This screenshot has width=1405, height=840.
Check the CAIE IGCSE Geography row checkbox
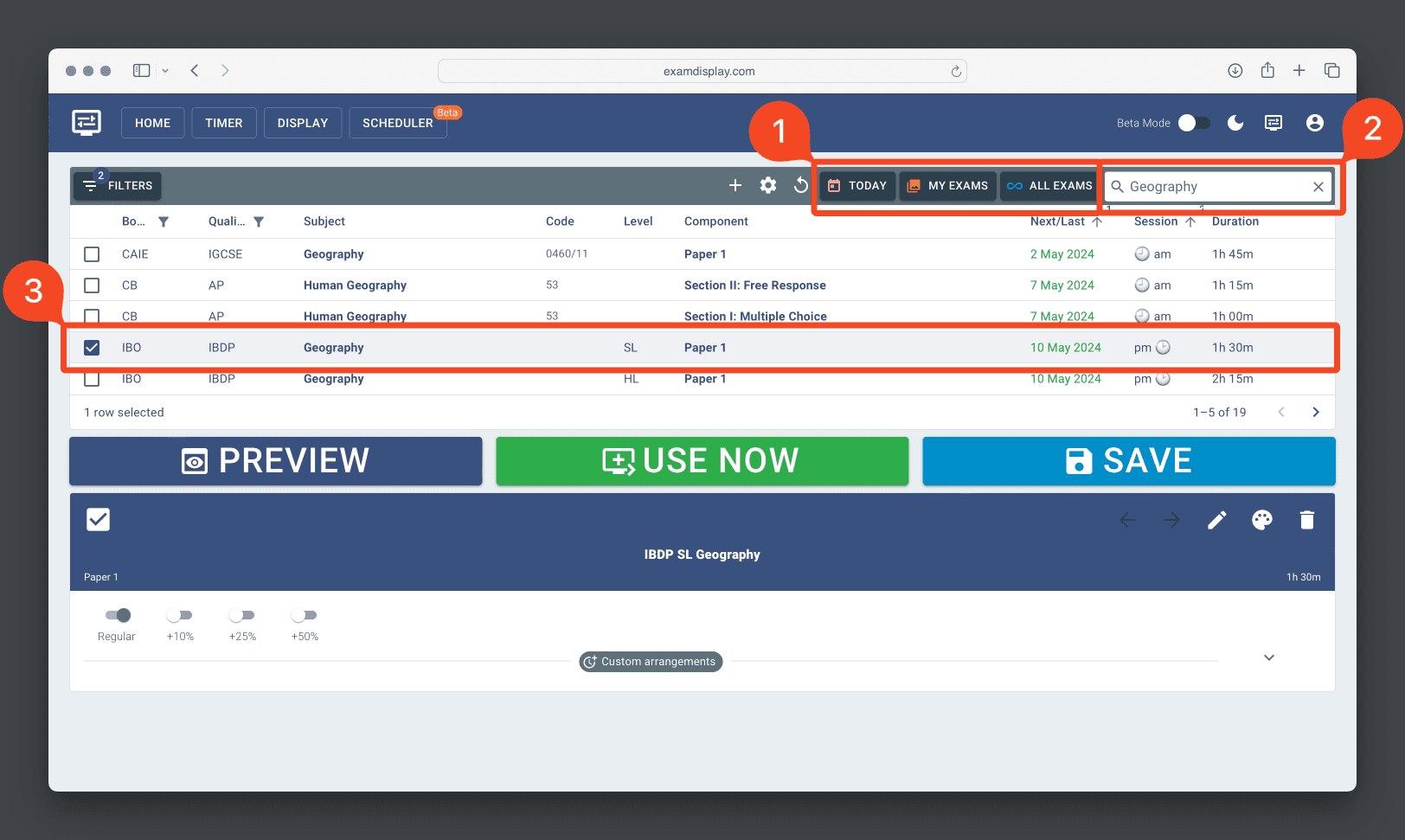92,253
